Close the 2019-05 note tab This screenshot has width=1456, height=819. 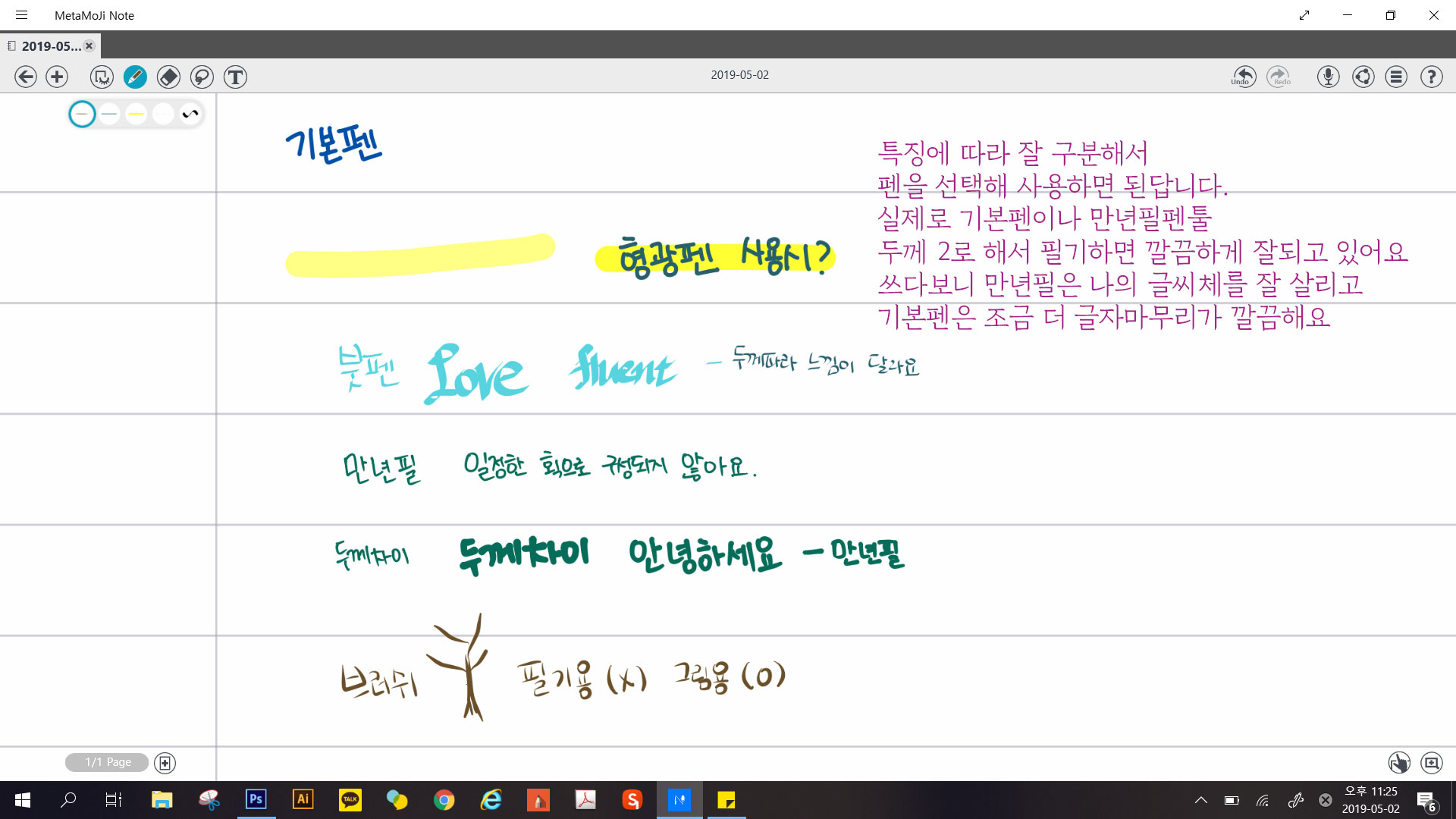tap(89, 46)
